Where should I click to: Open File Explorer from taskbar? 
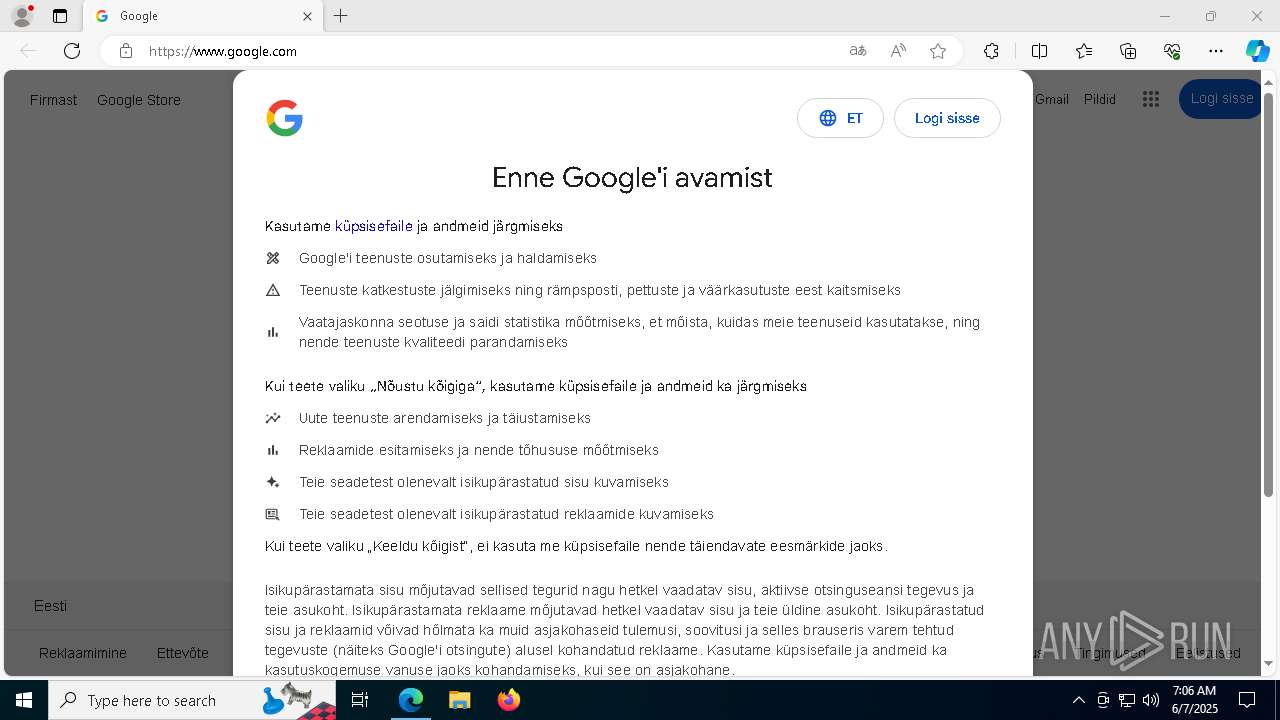click(459, 700)
